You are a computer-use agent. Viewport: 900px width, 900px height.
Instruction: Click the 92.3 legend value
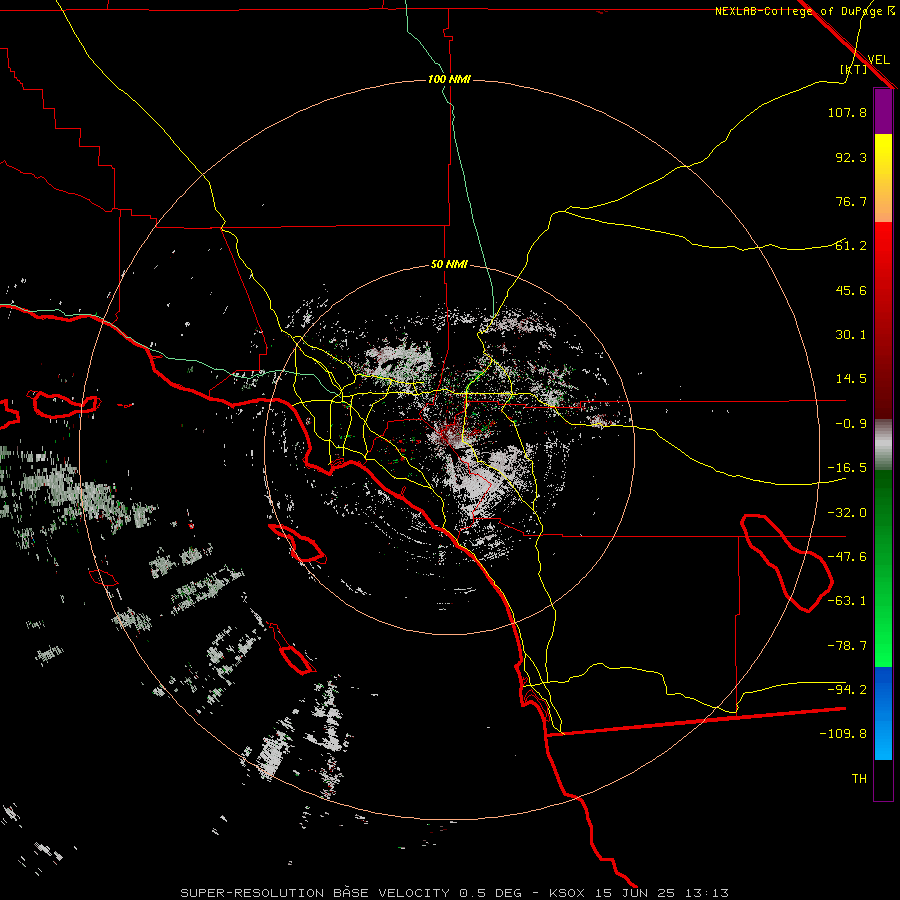[851, 157]
